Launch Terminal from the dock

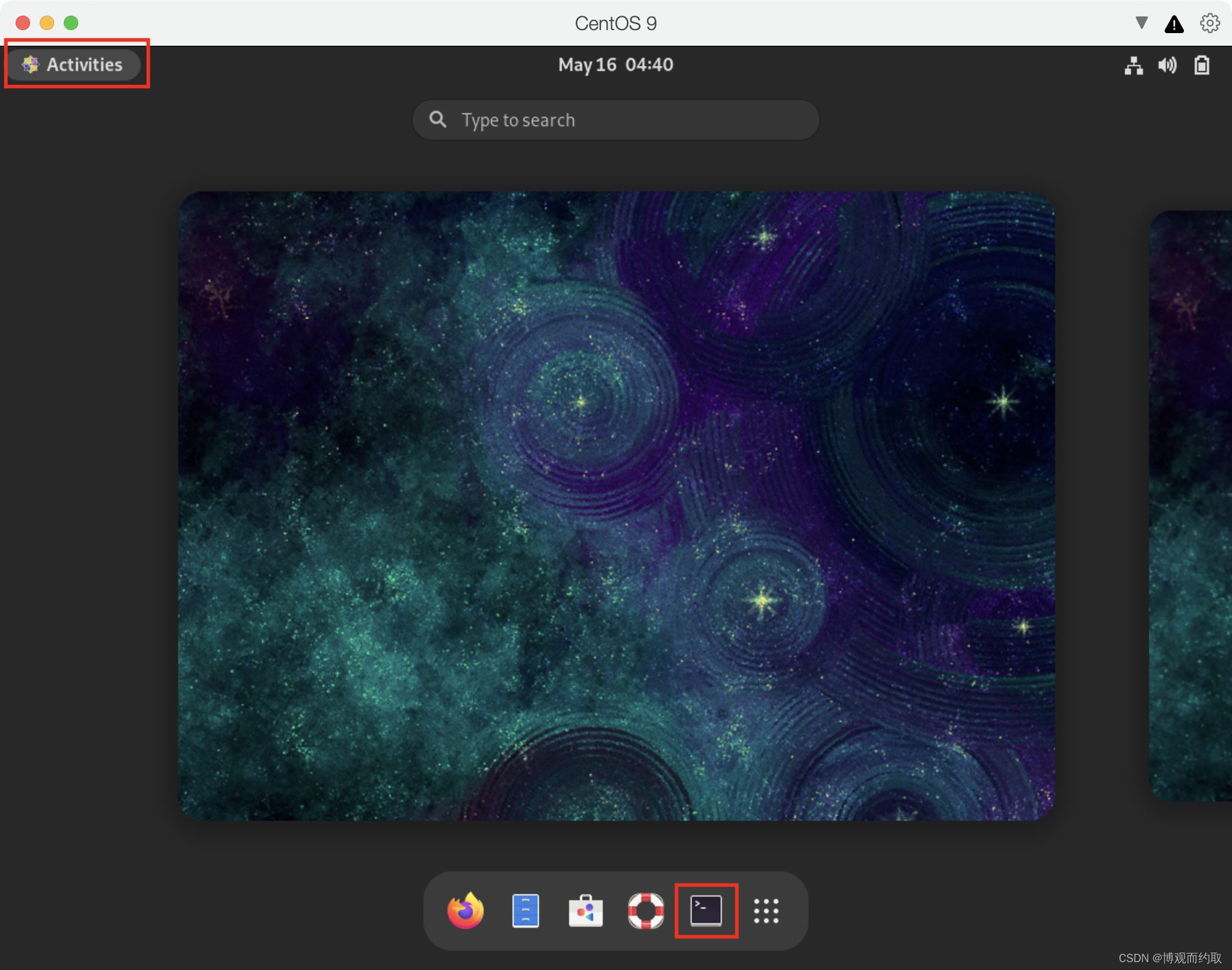point(706,910)
